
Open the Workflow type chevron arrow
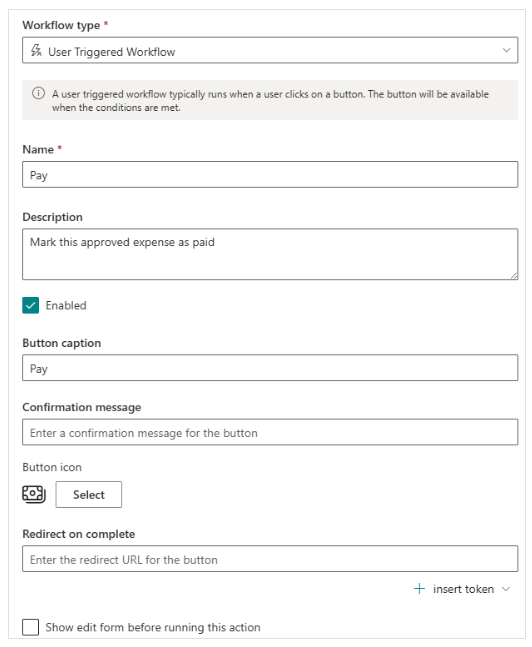[506, 50]
